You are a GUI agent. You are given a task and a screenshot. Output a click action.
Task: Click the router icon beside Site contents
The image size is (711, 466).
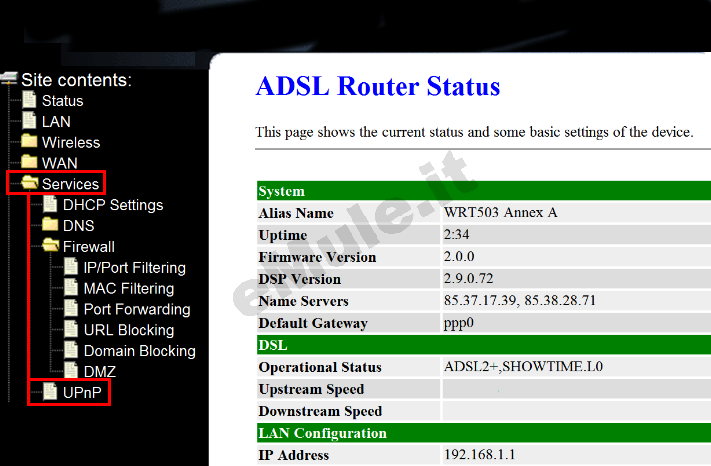(9, 78)
